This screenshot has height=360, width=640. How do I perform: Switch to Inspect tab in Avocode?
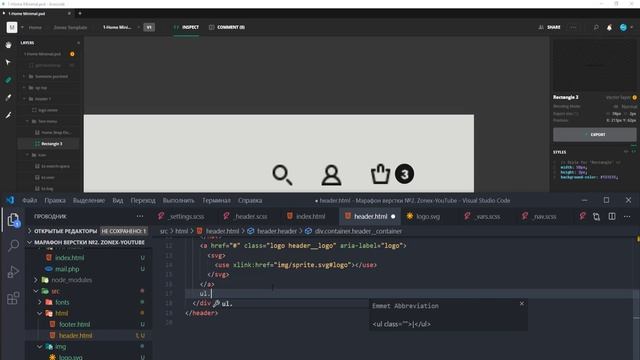(187, 27)
